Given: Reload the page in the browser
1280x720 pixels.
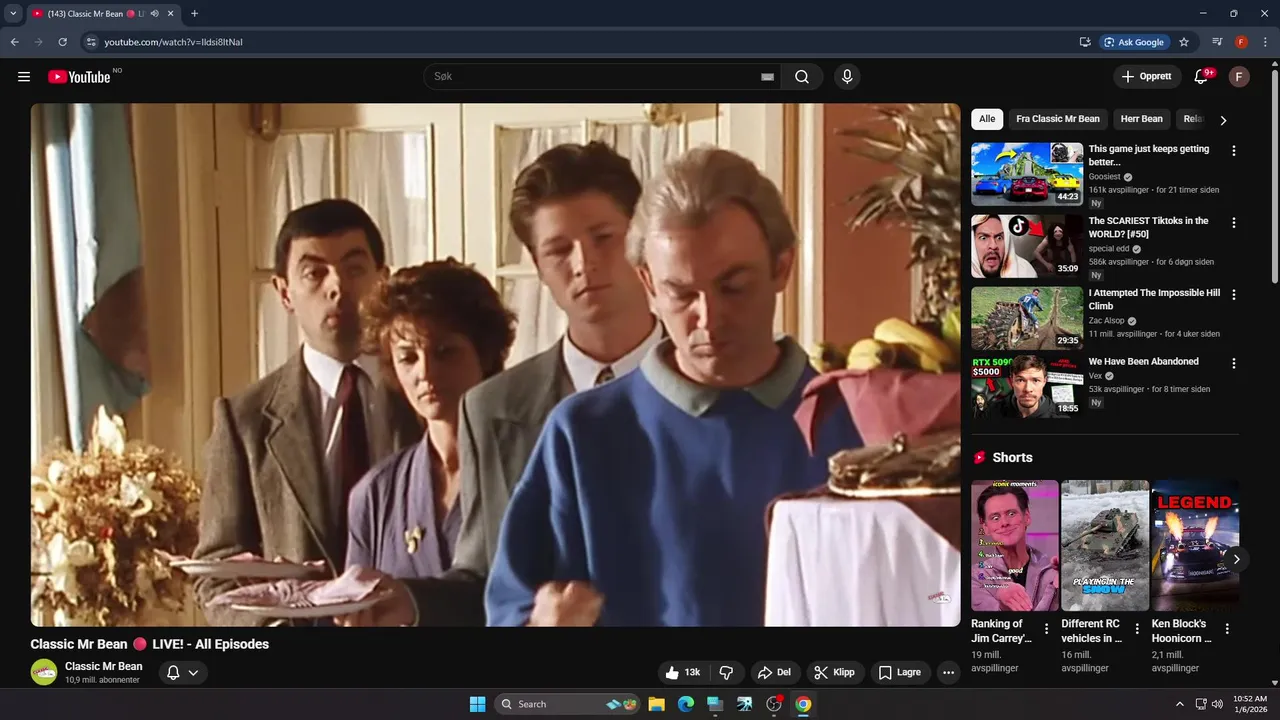Looking at the screenshot, I should tap(62, 42).
